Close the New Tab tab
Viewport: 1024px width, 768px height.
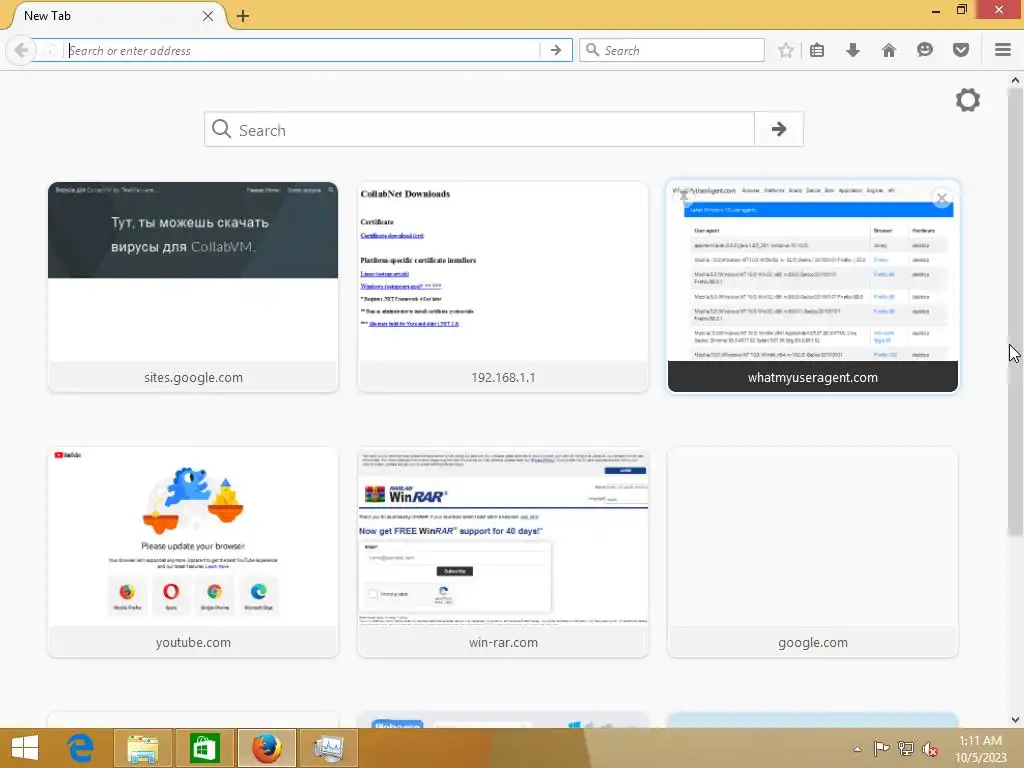point(208,16)
